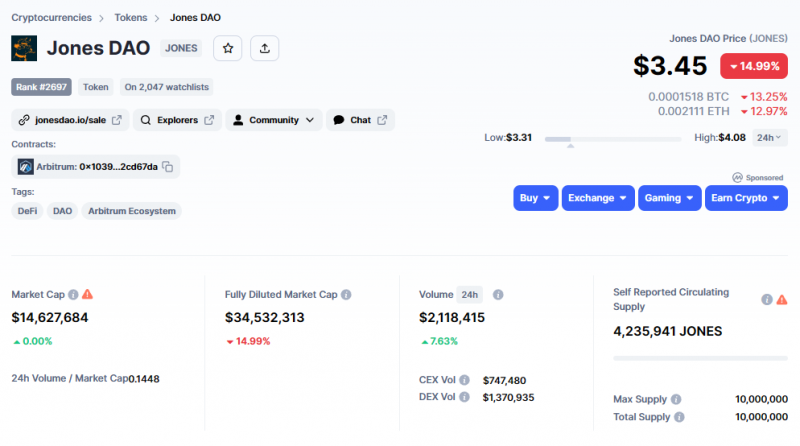800x446 pixels.
Task: Click the CEX Vol info icon
Action: (x=466, y=381)
